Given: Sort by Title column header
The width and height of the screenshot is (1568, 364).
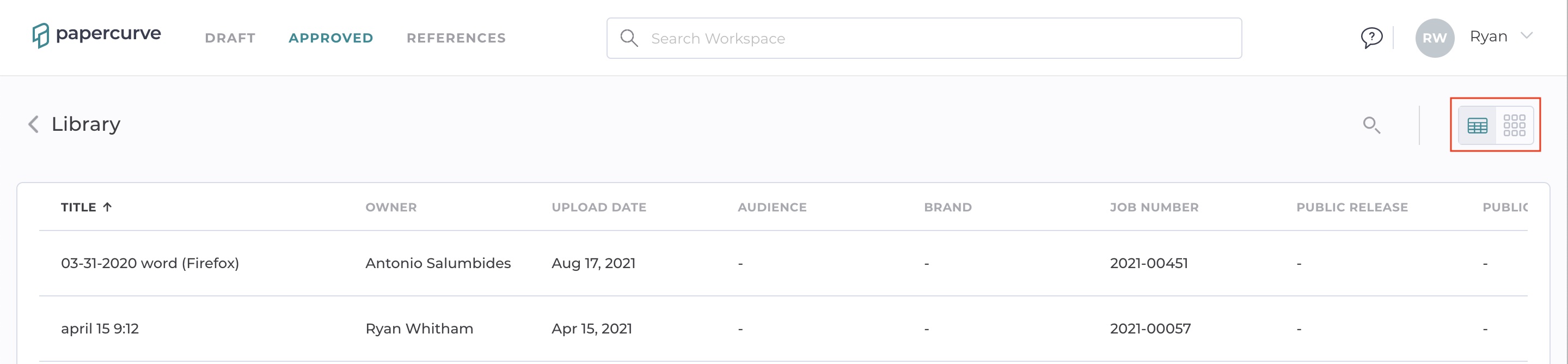Looking at the screenshot, I should 78,207.
